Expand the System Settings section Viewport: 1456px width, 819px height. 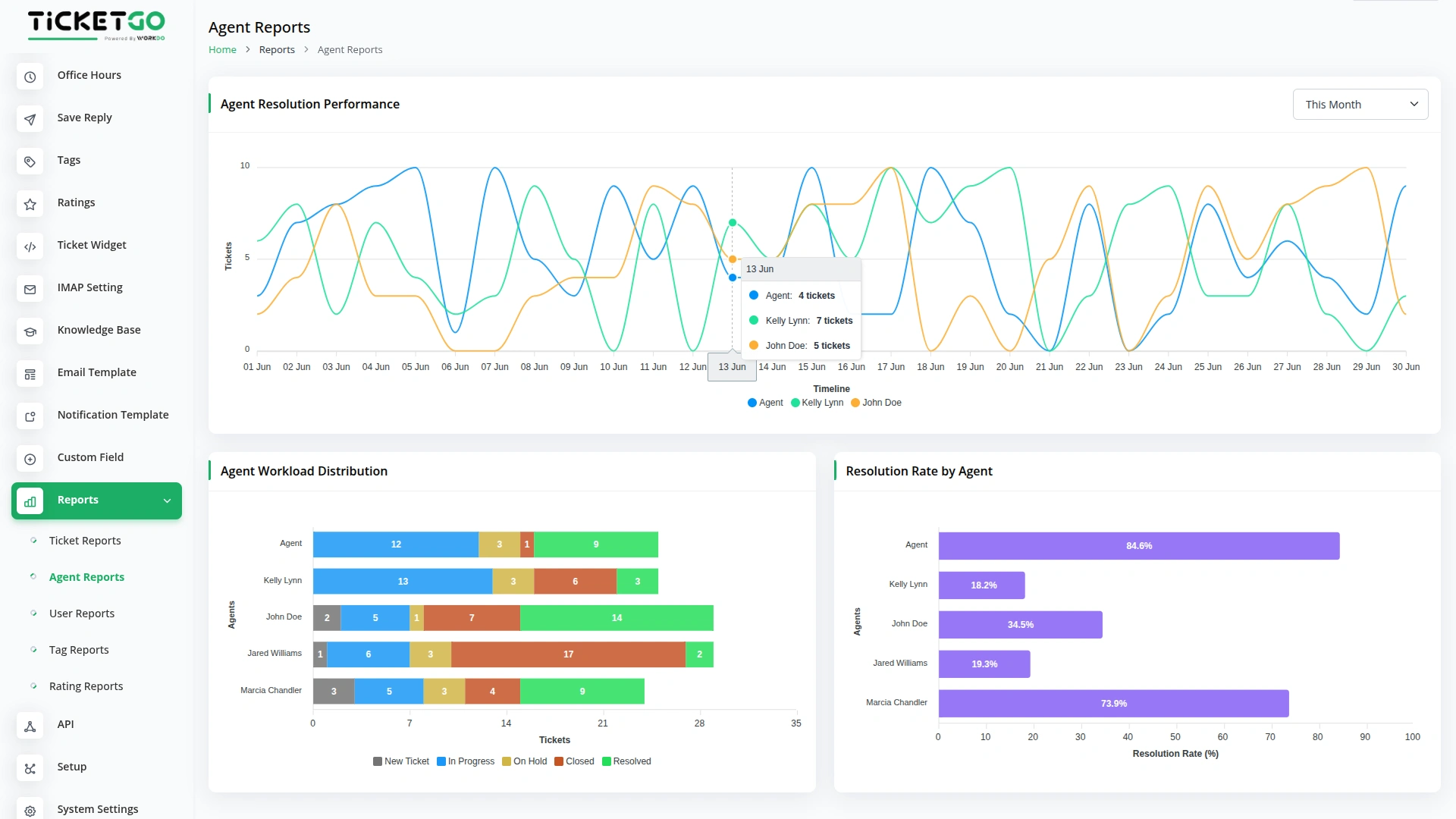(x=98, y=809)
